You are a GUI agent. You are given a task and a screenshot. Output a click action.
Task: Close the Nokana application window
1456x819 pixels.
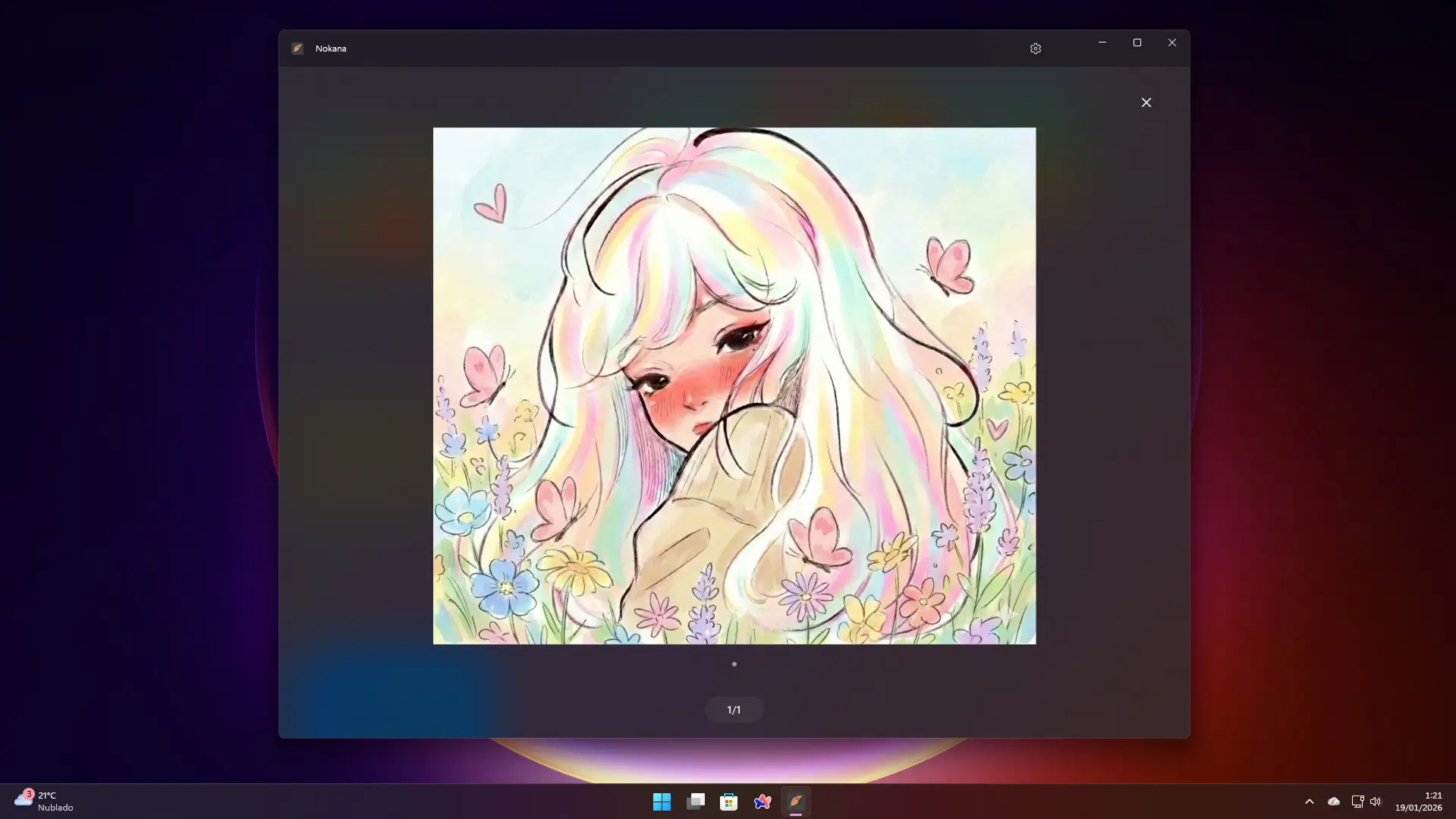click(1171, 43)
